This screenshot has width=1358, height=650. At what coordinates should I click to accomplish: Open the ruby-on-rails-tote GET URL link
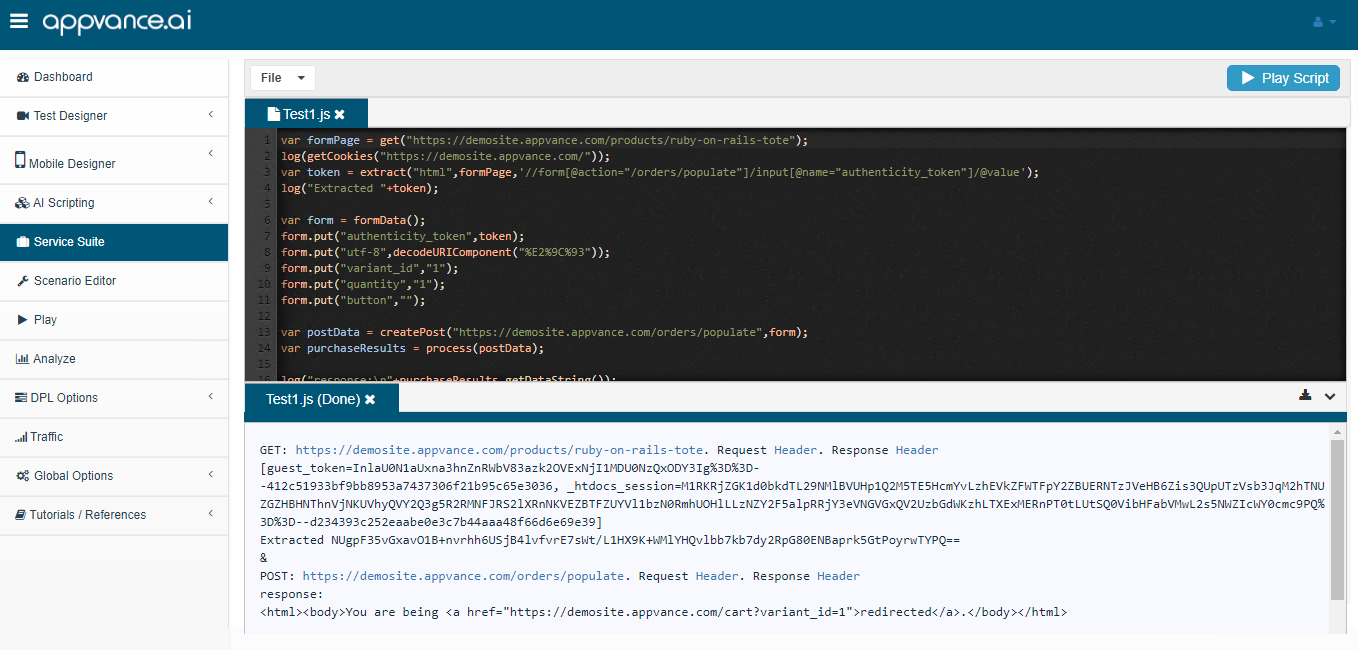coord(499,450)
